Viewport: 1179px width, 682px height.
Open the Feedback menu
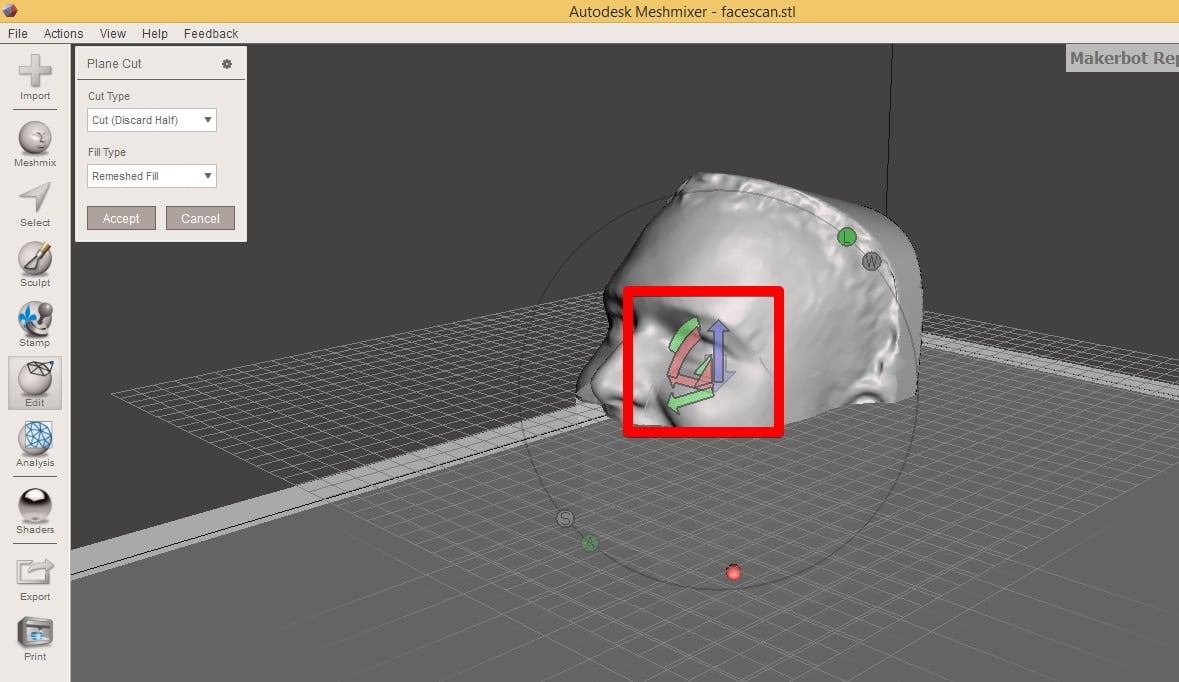pos(211,34)
